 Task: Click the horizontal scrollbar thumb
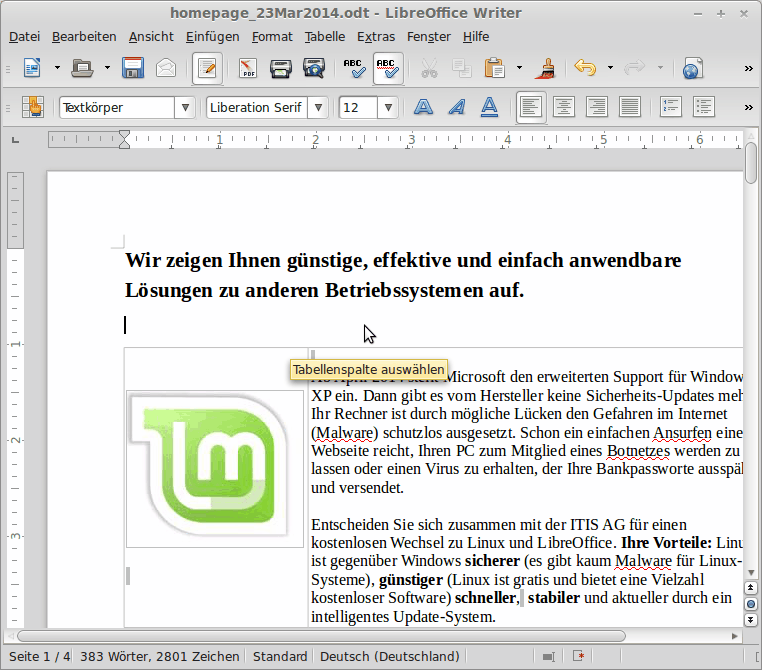(x=321, y=636)
